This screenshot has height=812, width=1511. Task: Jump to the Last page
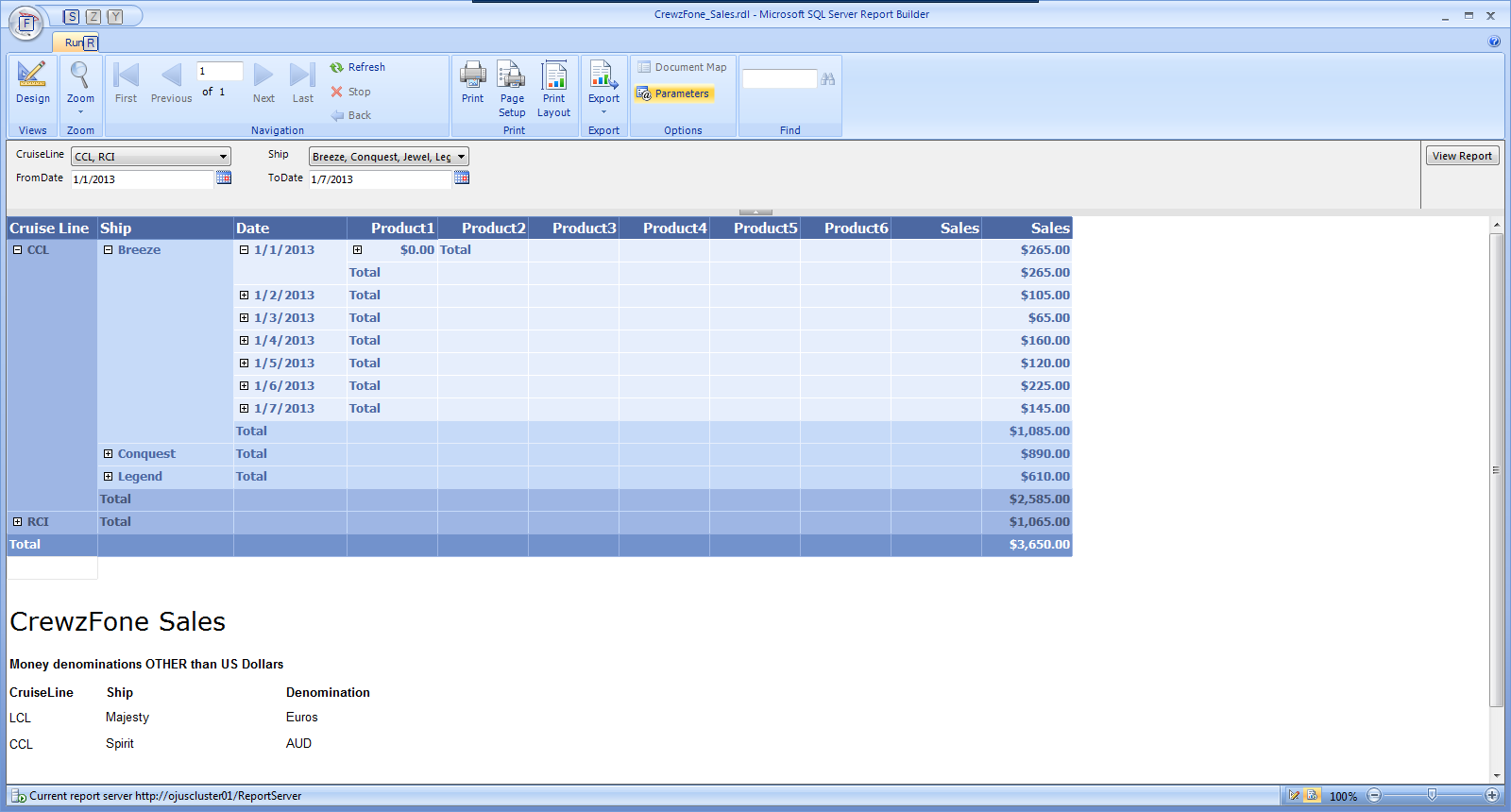click(x=302, y=83)
